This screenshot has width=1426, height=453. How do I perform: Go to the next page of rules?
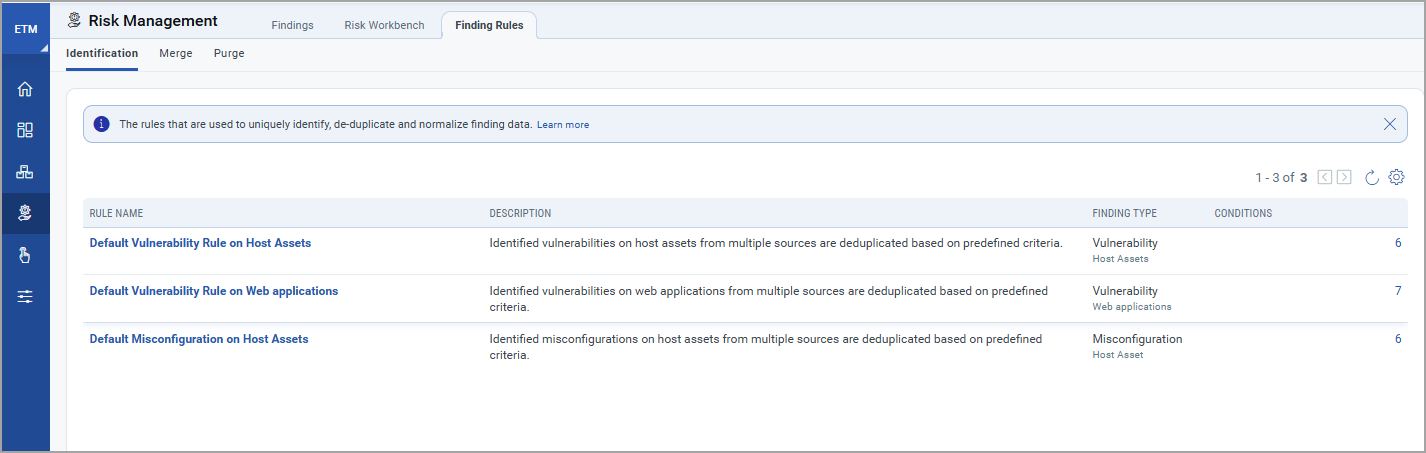tap(1344, 177)
